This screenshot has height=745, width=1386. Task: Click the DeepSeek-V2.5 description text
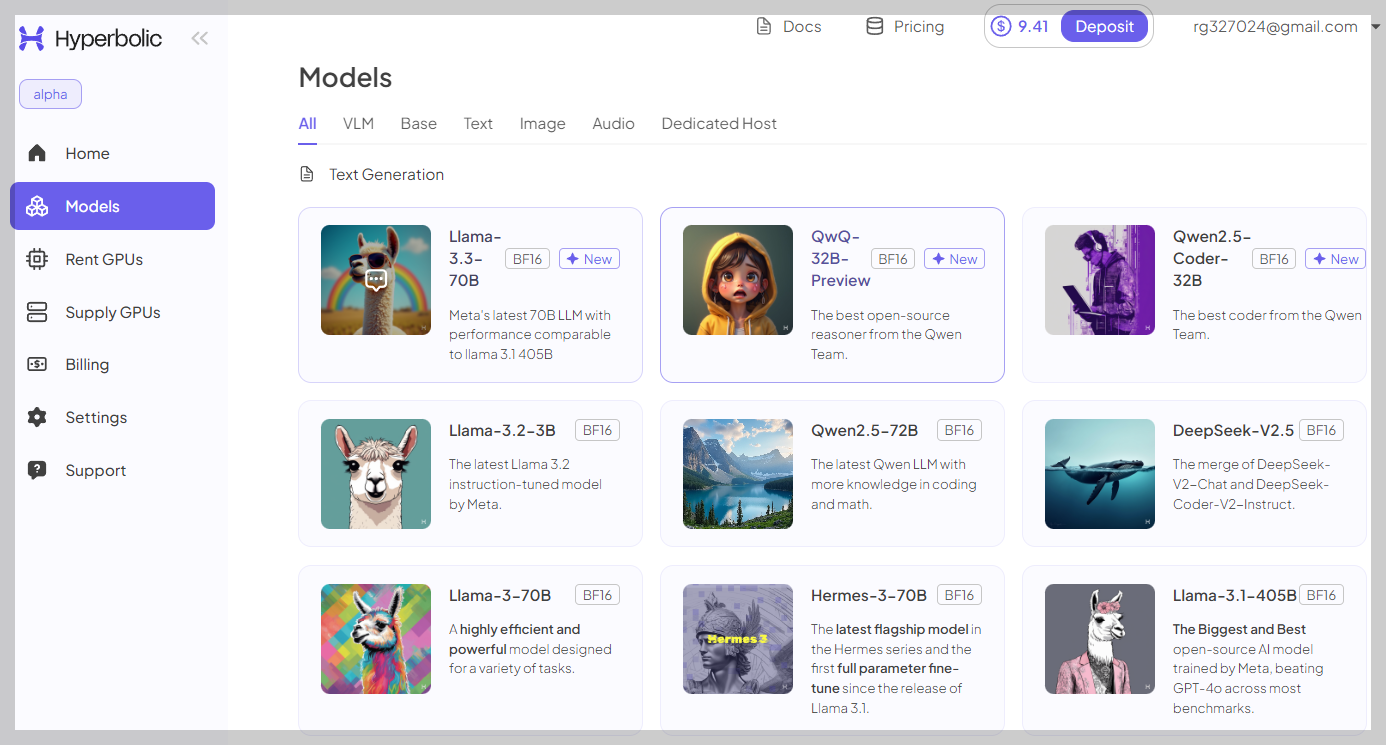point(1251,484)
